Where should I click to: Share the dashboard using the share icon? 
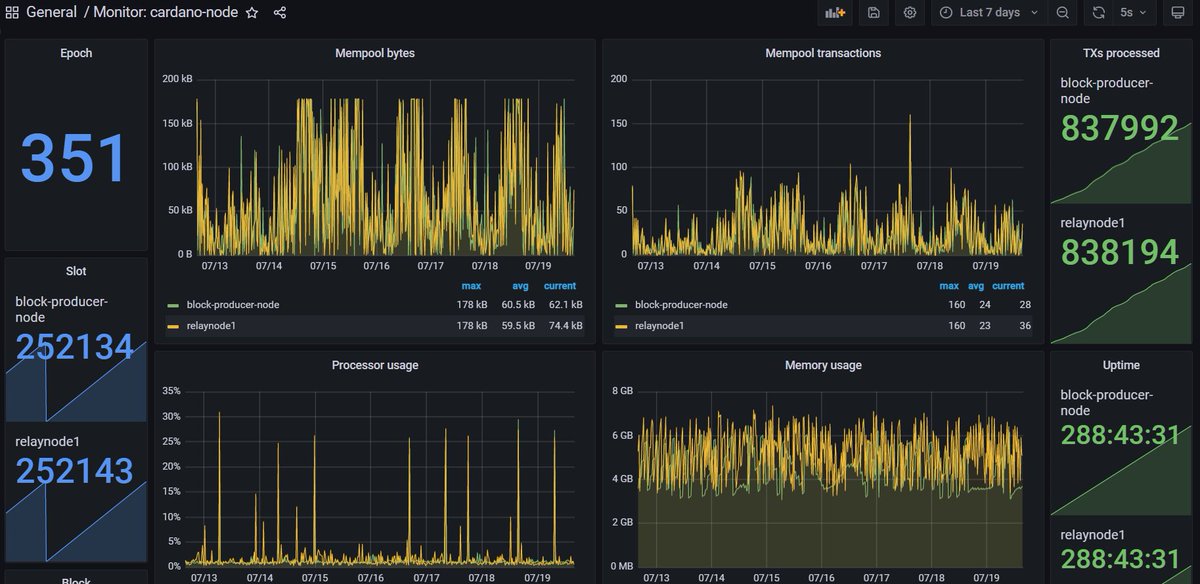pos(280,13)
